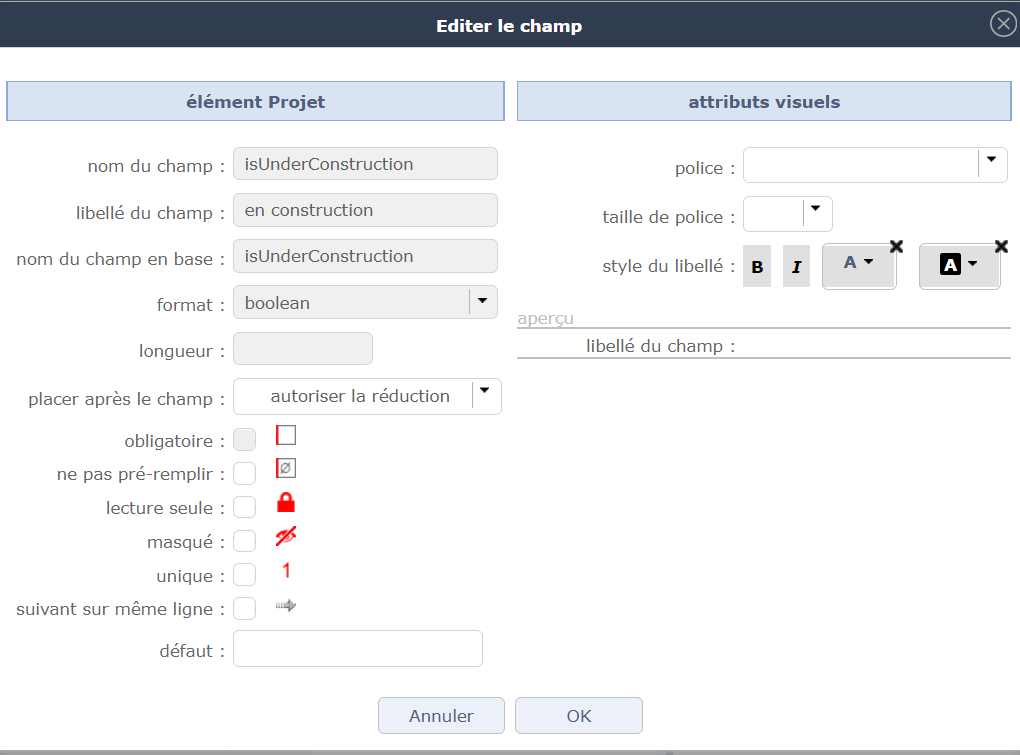Open the placer après le champ dropdown
Screen dimensions: 1020x755
tap(485, 392)
